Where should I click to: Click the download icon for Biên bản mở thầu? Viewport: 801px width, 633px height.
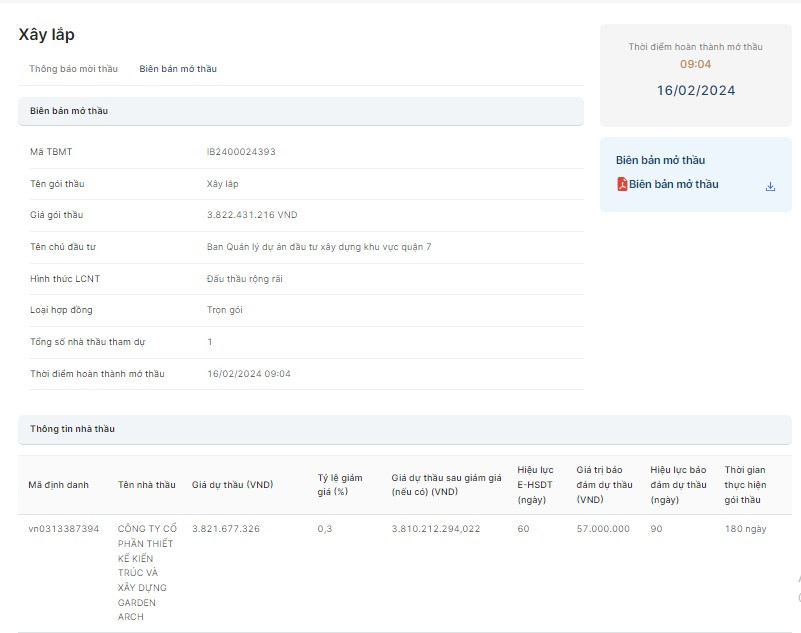pyautogui.click(x=770, y=186)
